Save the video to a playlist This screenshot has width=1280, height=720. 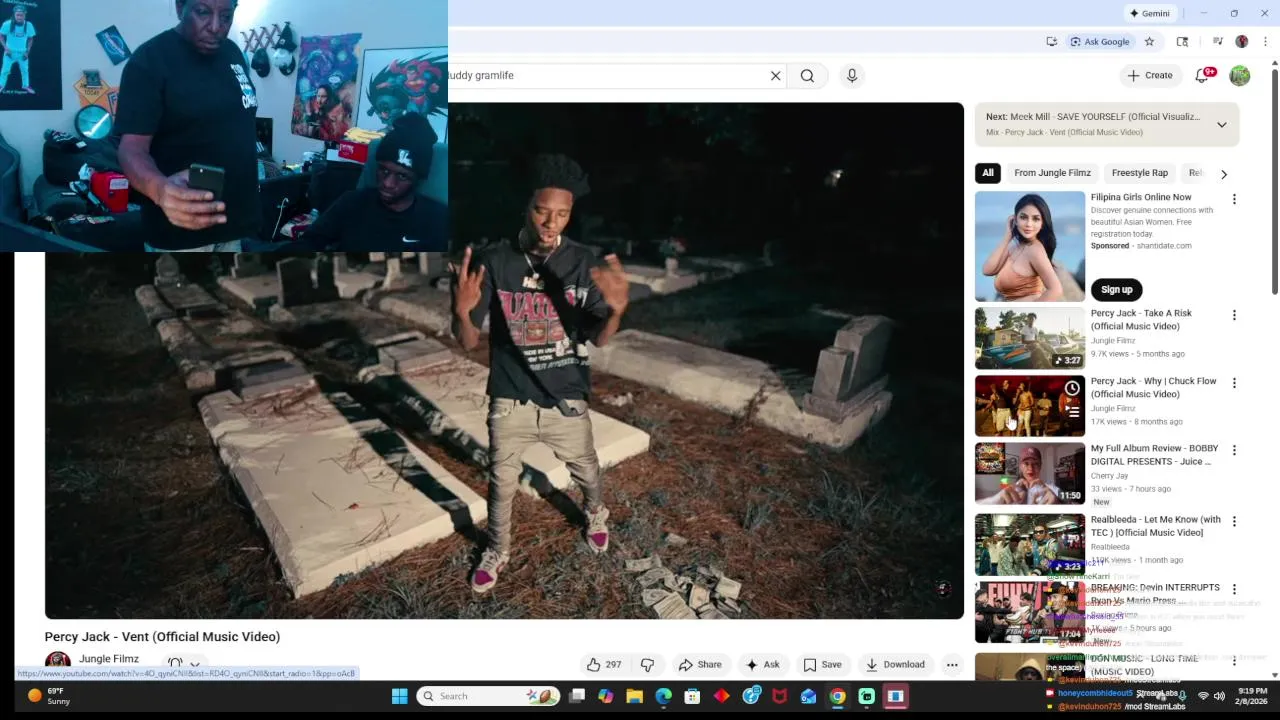pos(822,664)
